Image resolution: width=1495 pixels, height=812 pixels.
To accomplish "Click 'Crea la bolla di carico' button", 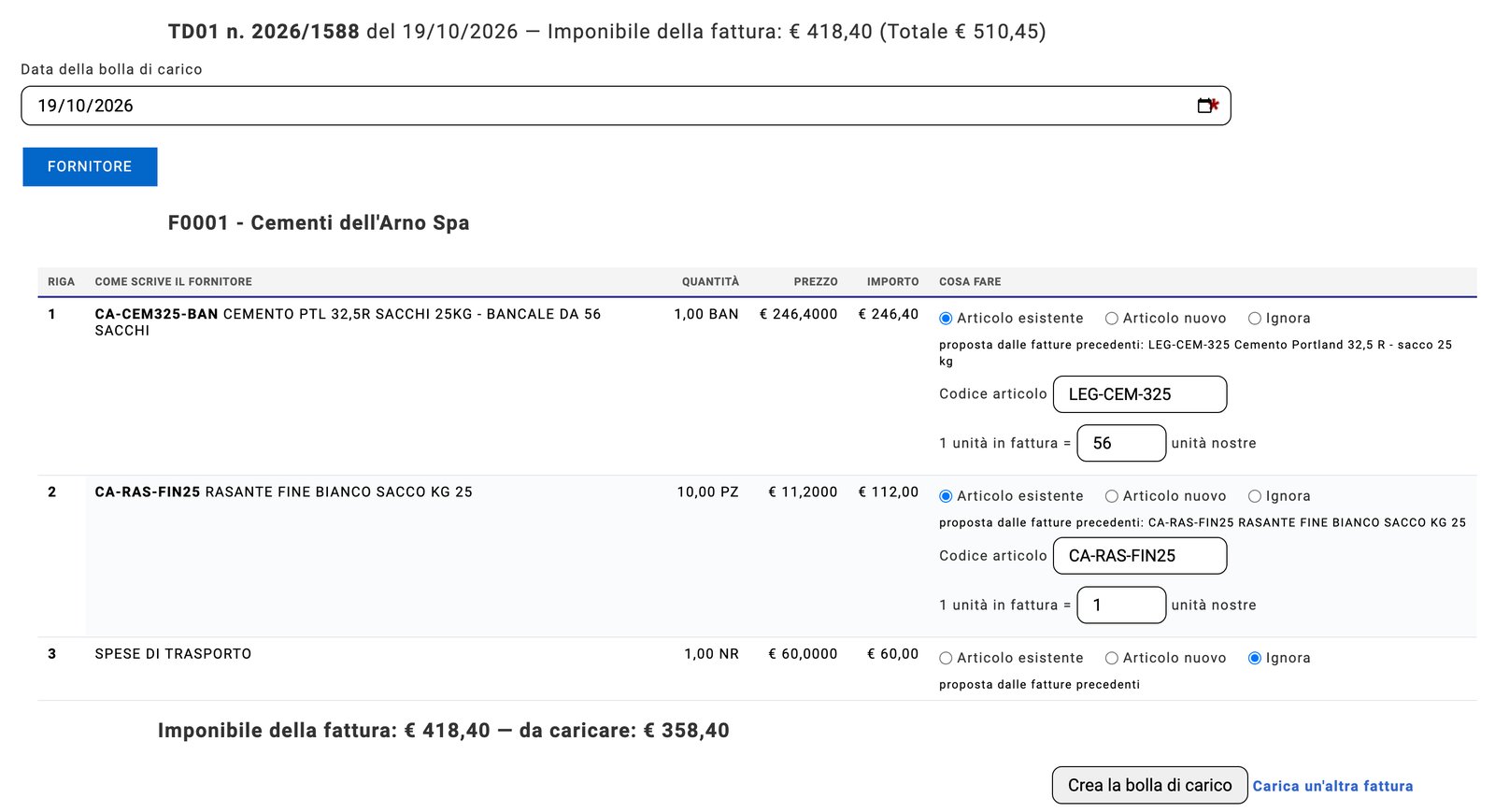I will (1149, 785).
